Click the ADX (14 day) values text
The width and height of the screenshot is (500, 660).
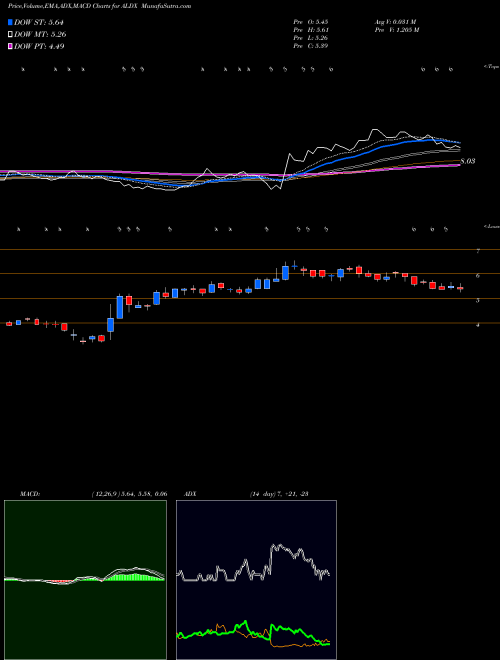[278, 494]
